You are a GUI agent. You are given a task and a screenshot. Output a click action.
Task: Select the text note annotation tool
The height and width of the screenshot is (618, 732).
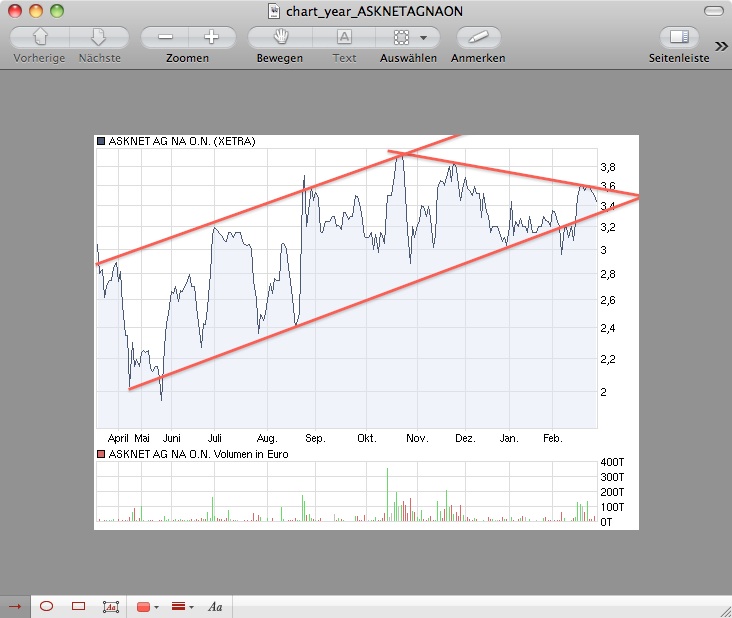point(111,607)
